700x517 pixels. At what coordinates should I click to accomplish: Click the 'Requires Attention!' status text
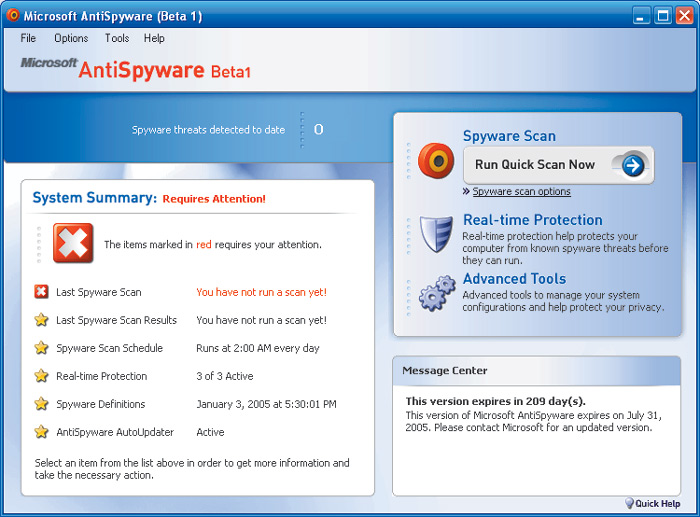pyautogui.click(x=214, y=199)
